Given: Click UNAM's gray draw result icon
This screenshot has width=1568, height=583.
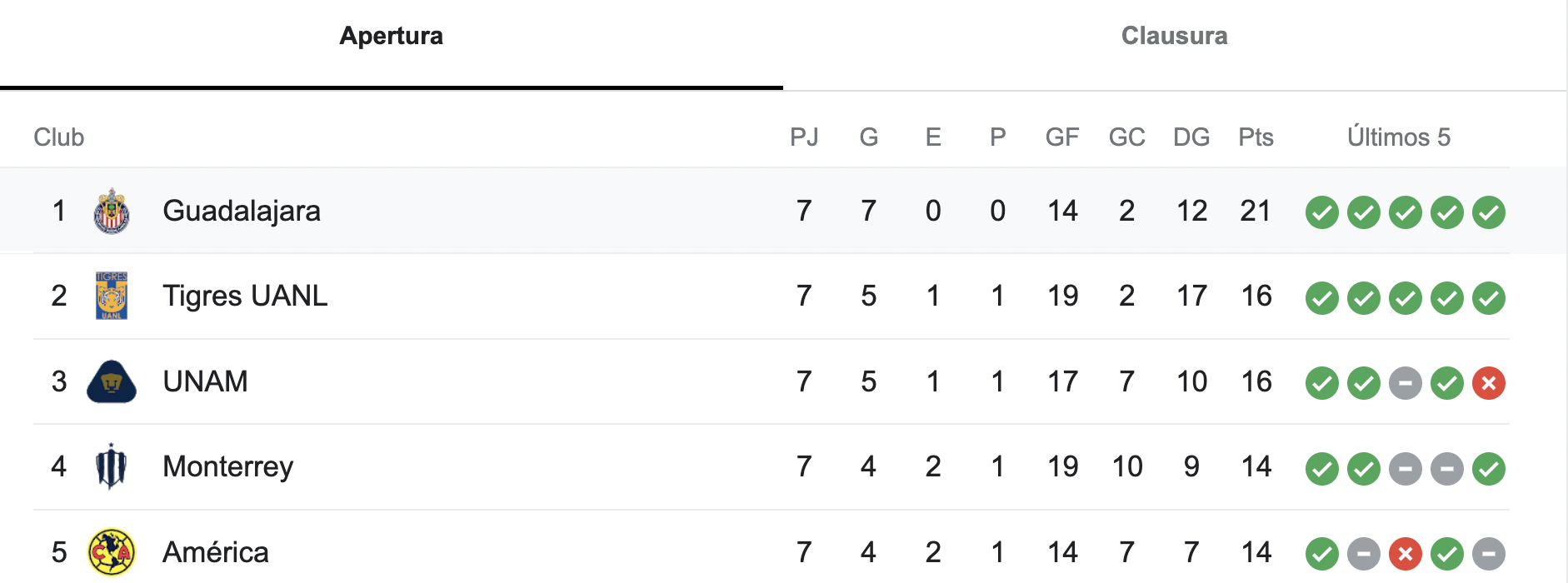Looking at the screenshot, I should point(1405,383).
